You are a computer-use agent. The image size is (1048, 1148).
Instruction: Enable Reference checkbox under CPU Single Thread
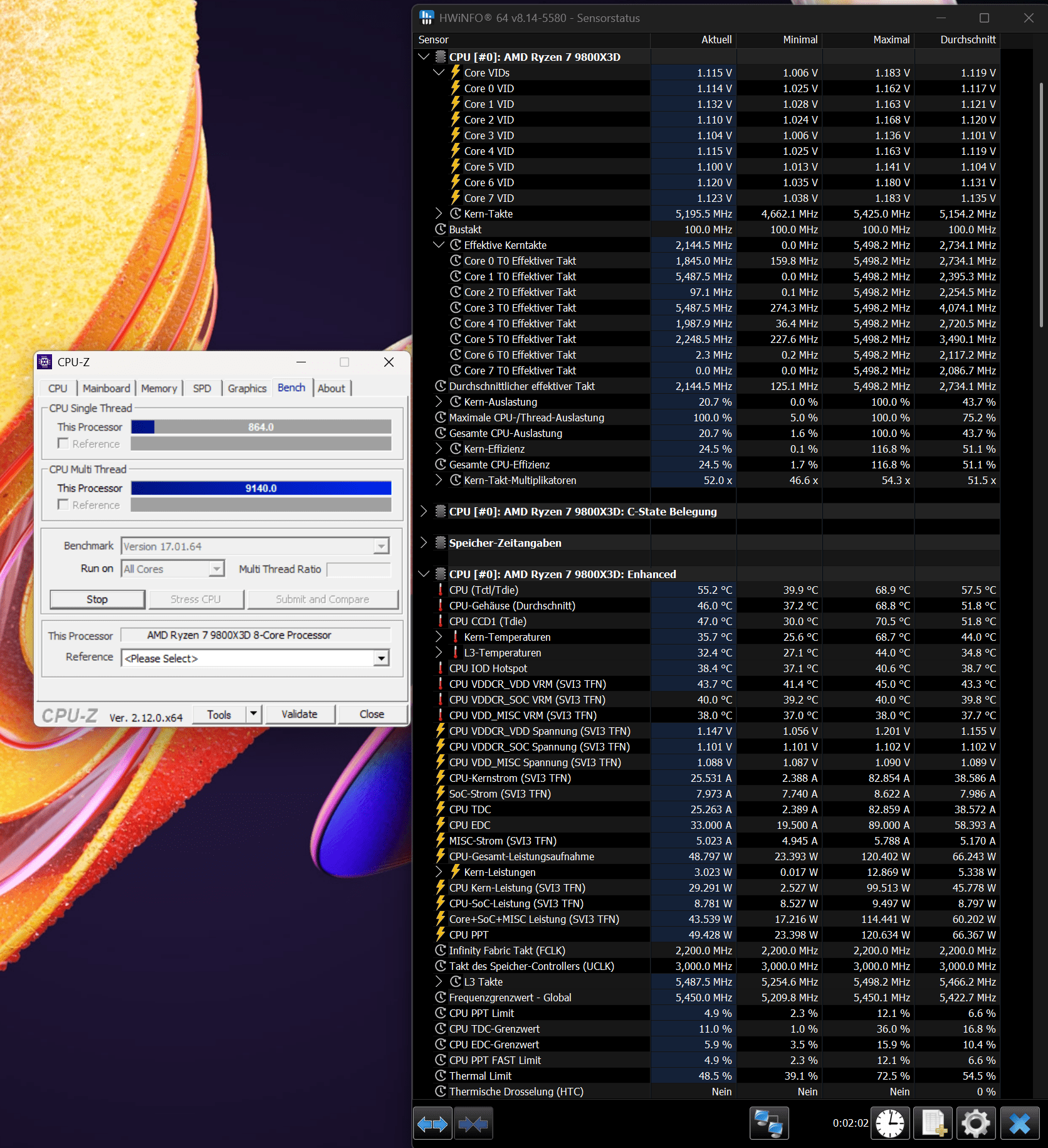63,443
